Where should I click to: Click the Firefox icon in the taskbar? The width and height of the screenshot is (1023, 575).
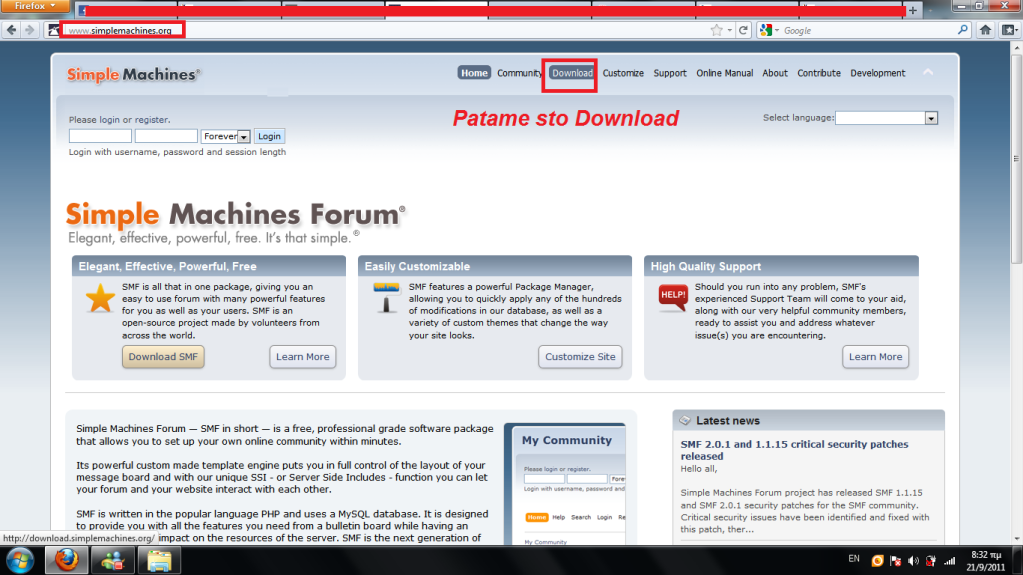[x=67, y=560]
